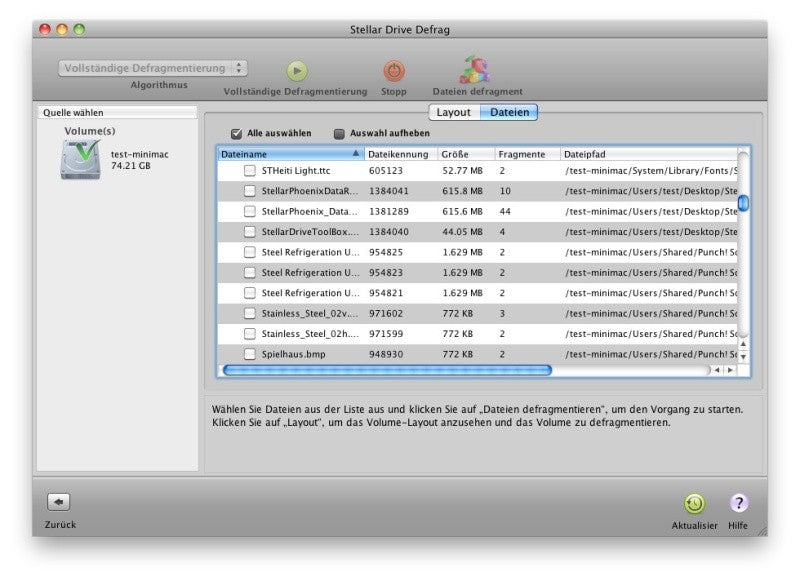Tick the Auswahl aufheben checkbox
The image size is (800, 581).
[339, 134]
